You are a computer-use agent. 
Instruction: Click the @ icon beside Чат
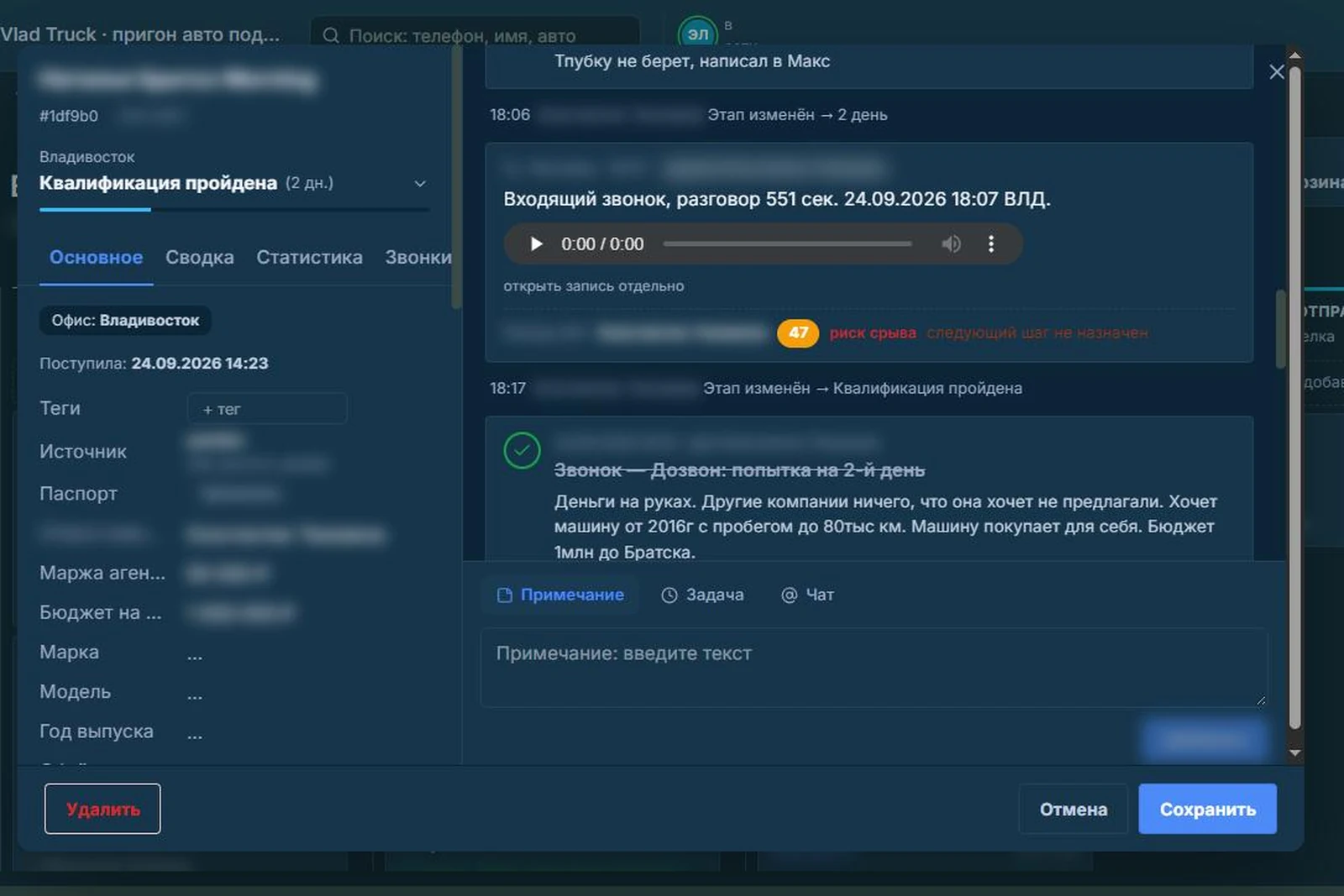click(x=789, y=595)
